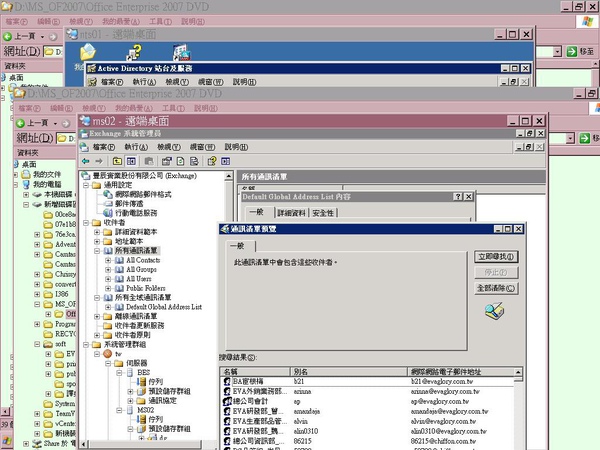Click the envelope desktop icon in nts01
Screen dimensions: 600x450
[x=88, y=52]
